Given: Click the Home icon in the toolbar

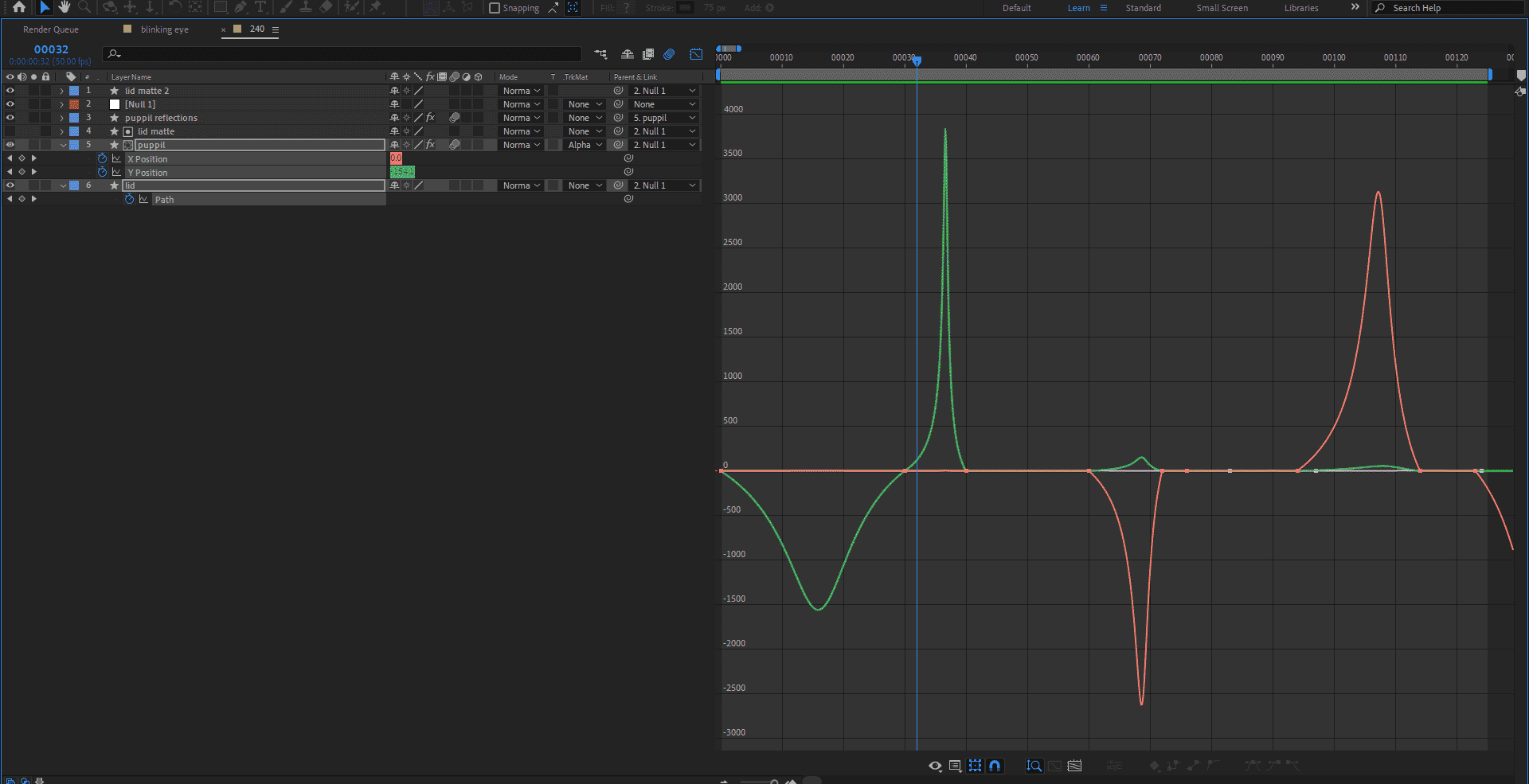Looking at the screenshot, I should point(19,7).
